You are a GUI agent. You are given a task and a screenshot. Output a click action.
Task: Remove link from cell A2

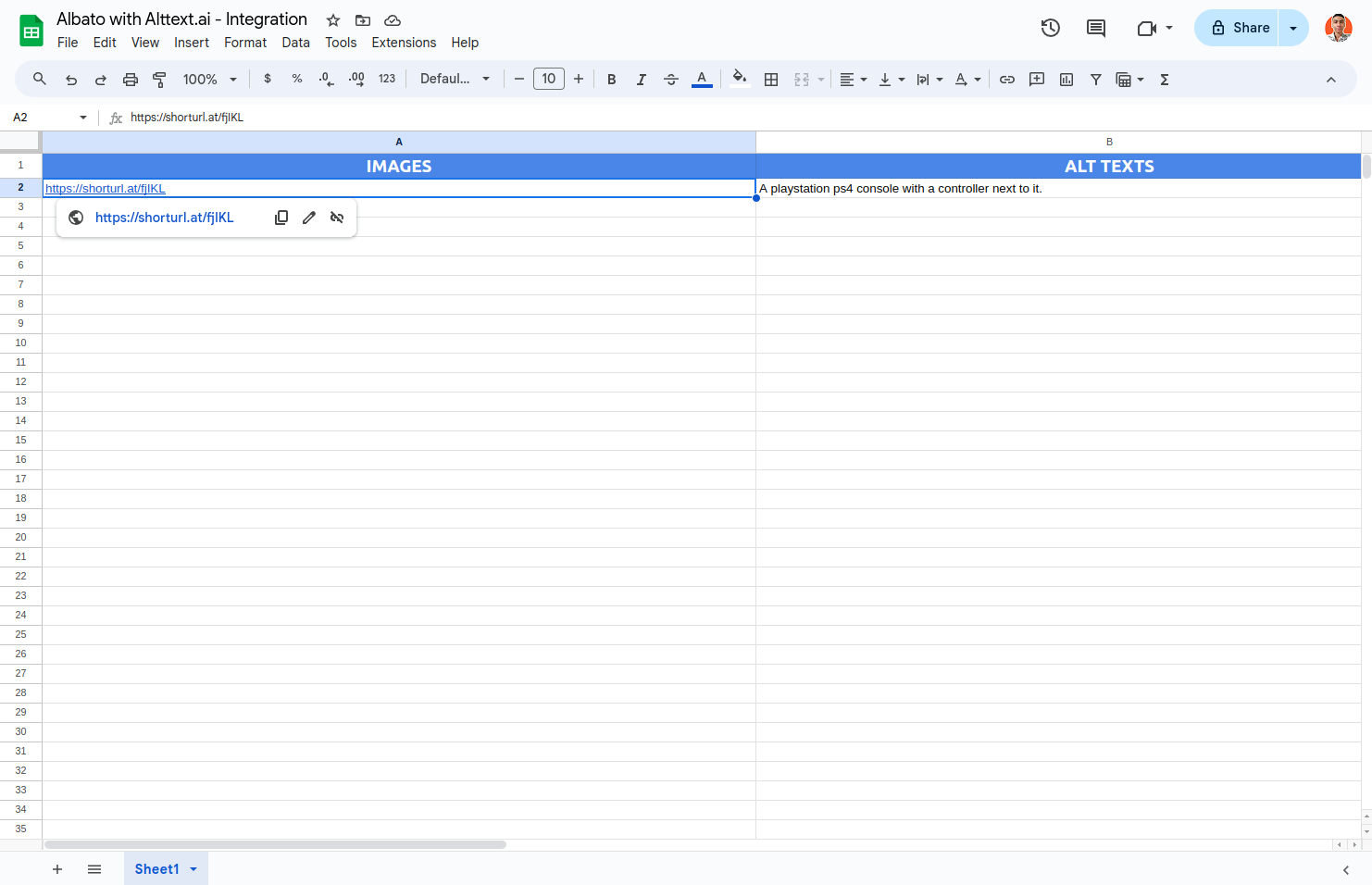337,218
